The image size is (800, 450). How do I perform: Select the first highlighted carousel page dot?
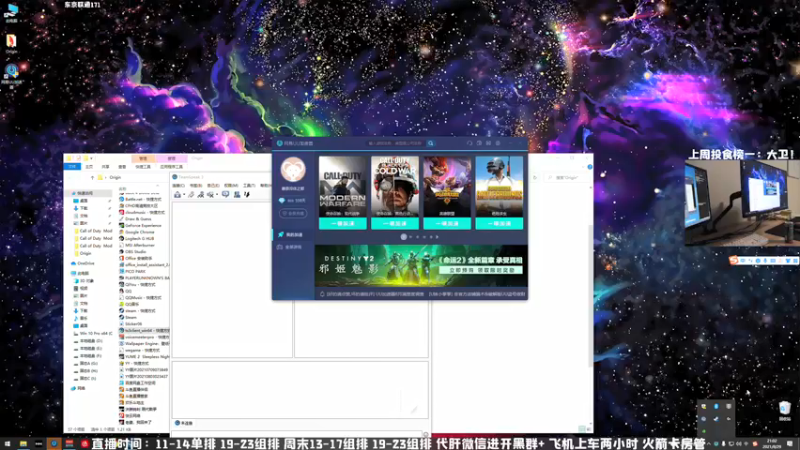[x=404, y=237]
